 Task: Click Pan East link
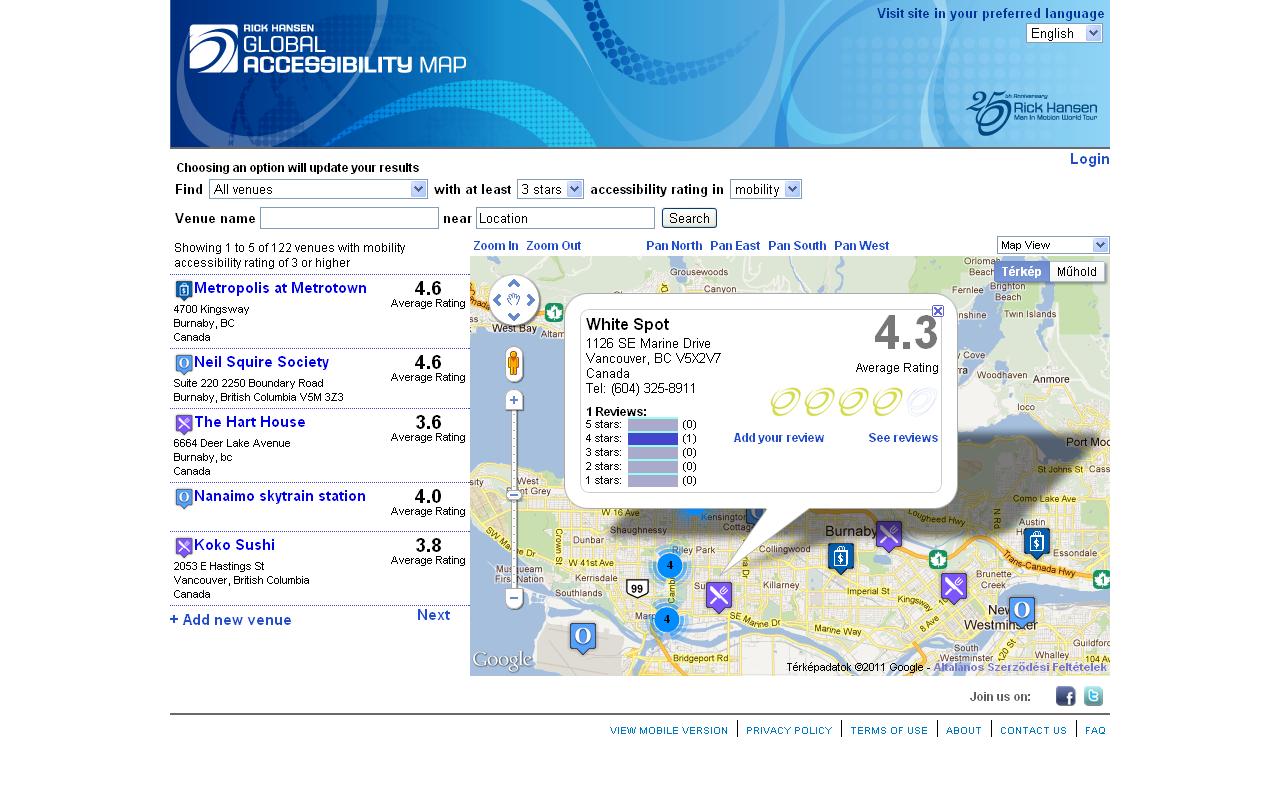(735, 246)
